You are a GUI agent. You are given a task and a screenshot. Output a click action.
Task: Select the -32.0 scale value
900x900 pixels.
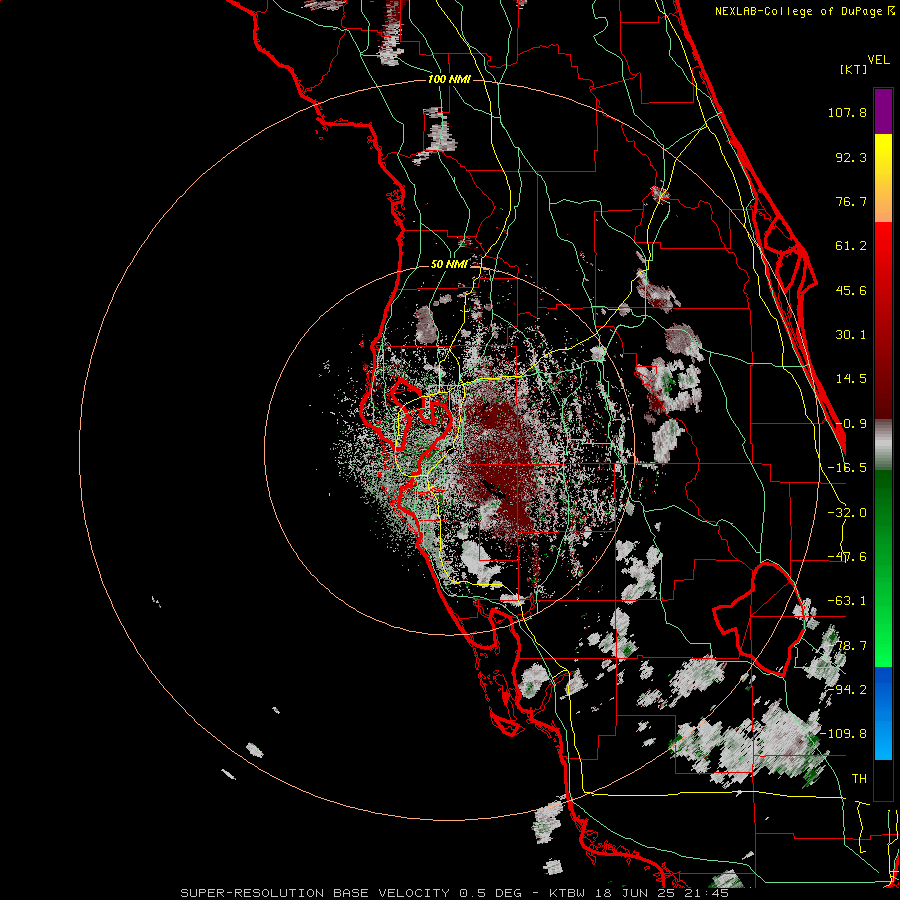pos(847,513)
